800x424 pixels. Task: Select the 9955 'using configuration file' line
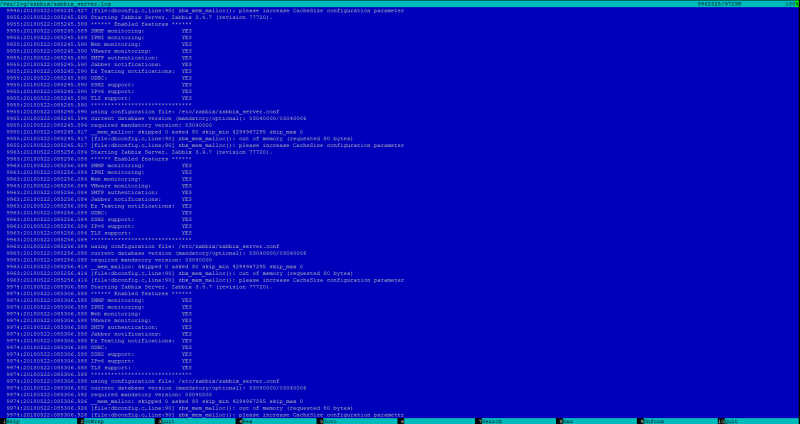pos(143,112)
